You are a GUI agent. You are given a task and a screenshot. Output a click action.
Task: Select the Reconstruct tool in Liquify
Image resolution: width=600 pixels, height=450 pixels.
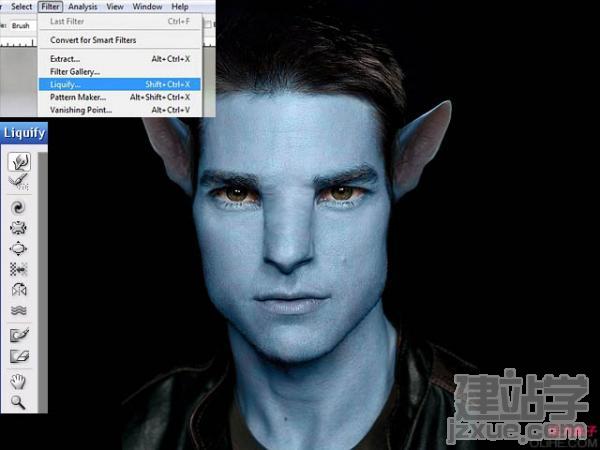pos(19,182)
